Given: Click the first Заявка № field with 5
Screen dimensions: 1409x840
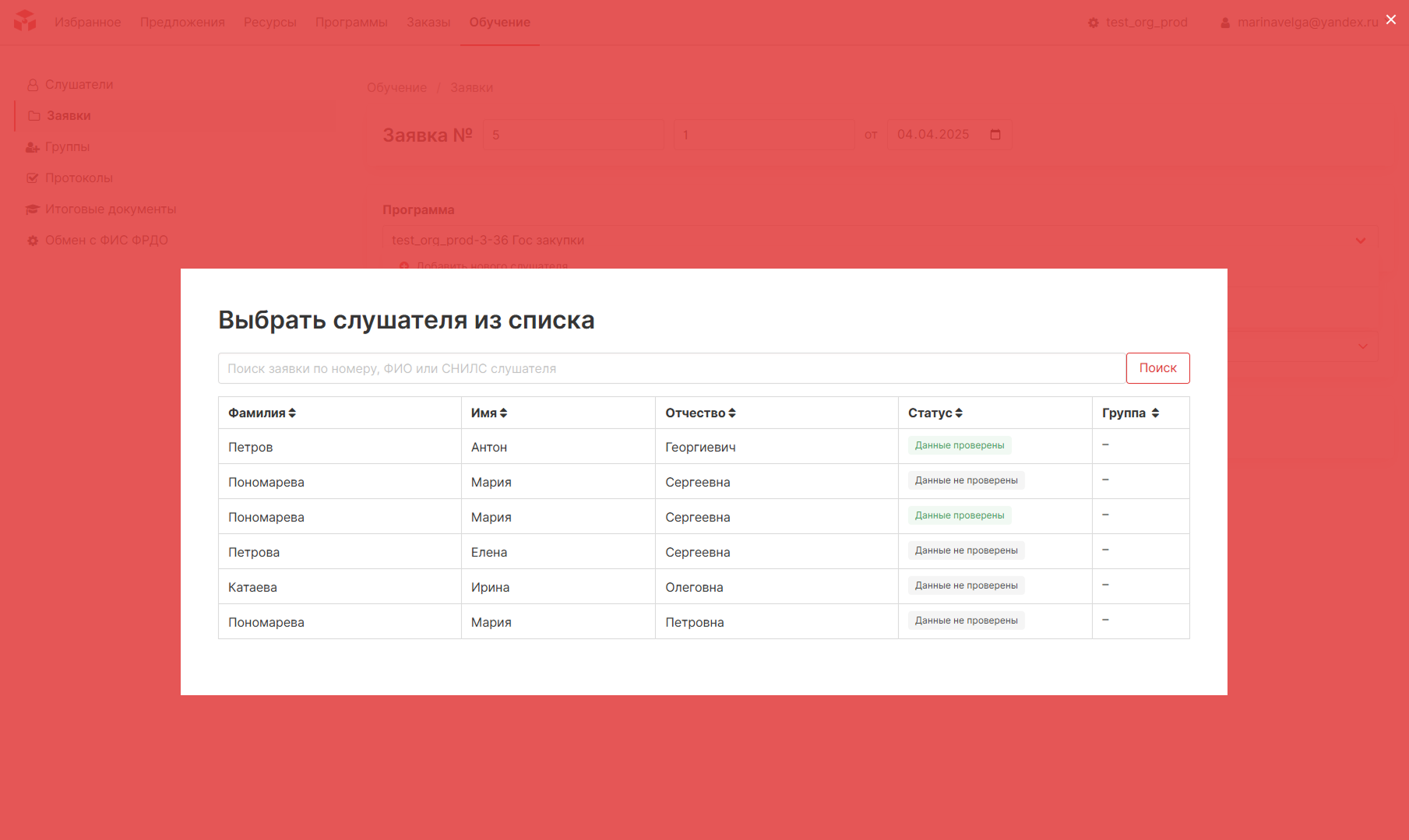Looking at the screenshot, I should 574,135.
